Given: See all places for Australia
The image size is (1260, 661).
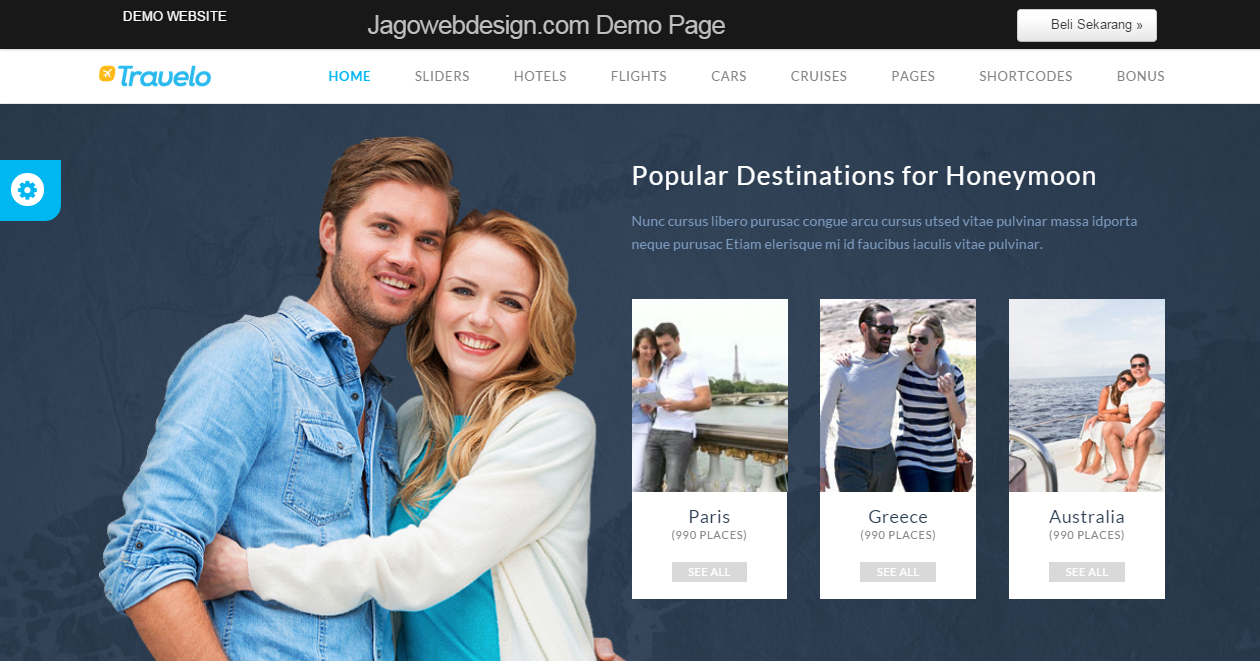Looking at the screenshot, I should (x=1087, y=572).
